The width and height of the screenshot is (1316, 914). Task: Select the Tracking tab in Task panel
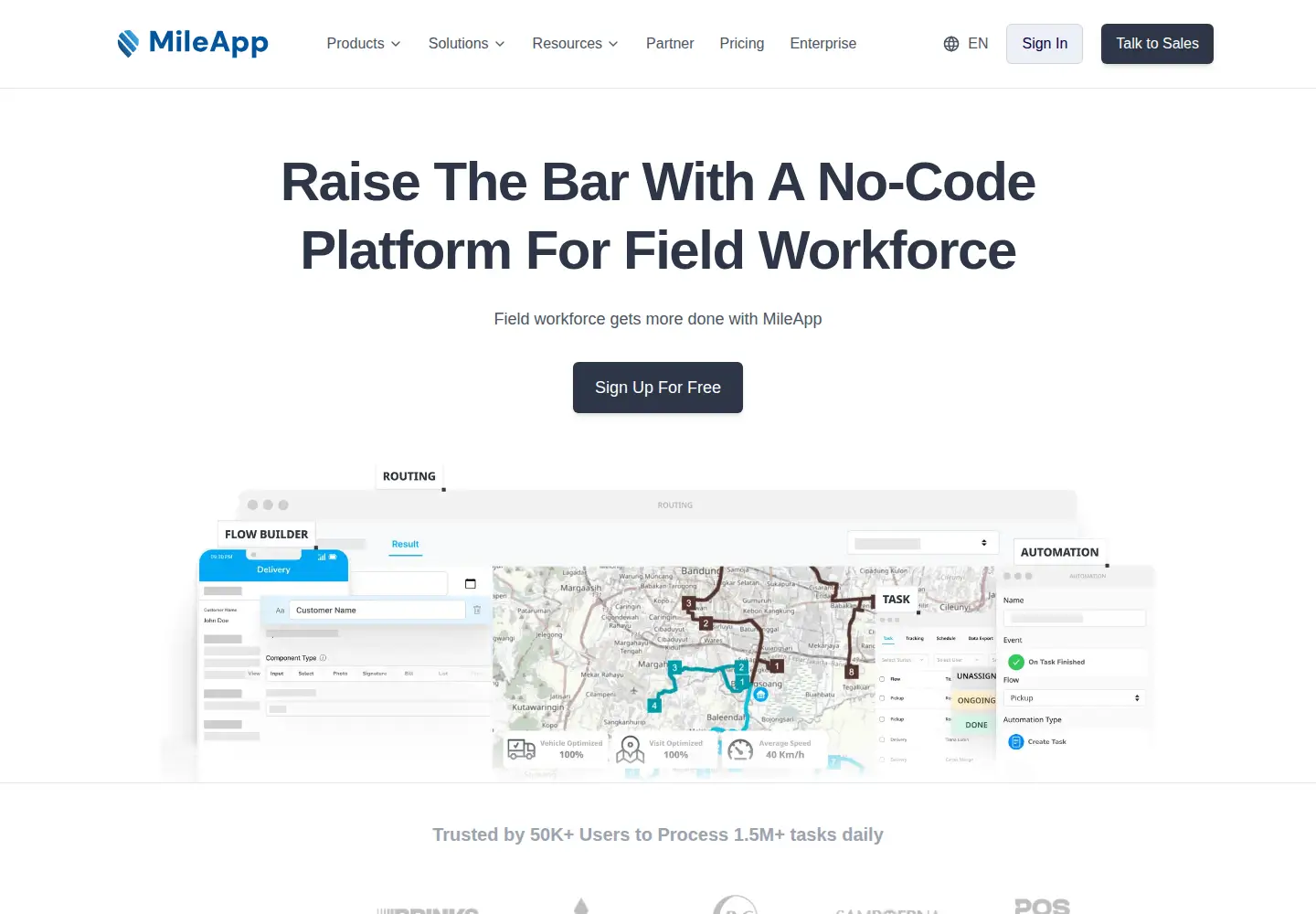click(915, 639)
